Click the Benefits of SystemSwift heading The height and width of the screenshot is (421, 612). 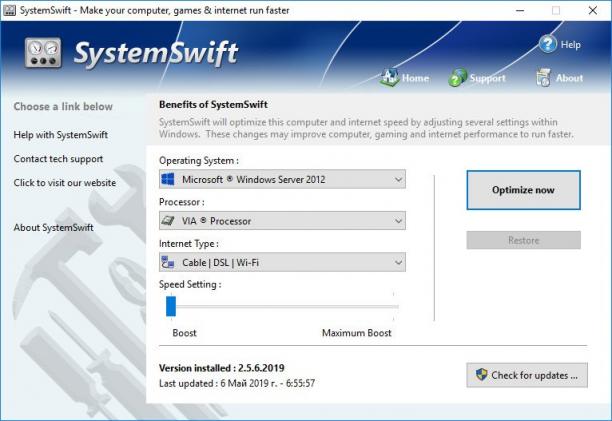point(213,105)
